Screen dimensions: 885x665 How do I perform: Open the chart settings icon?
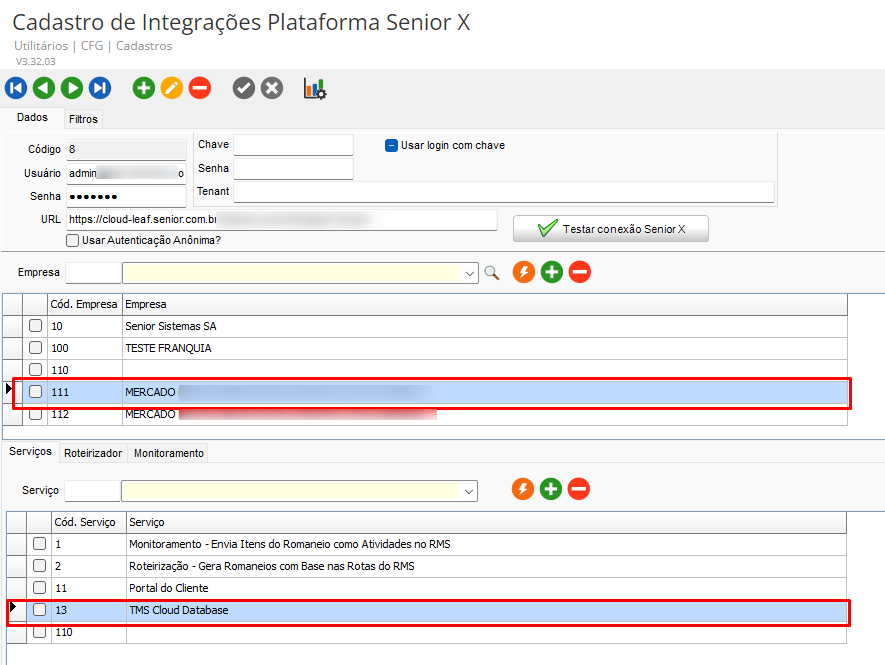pos(315,88)
